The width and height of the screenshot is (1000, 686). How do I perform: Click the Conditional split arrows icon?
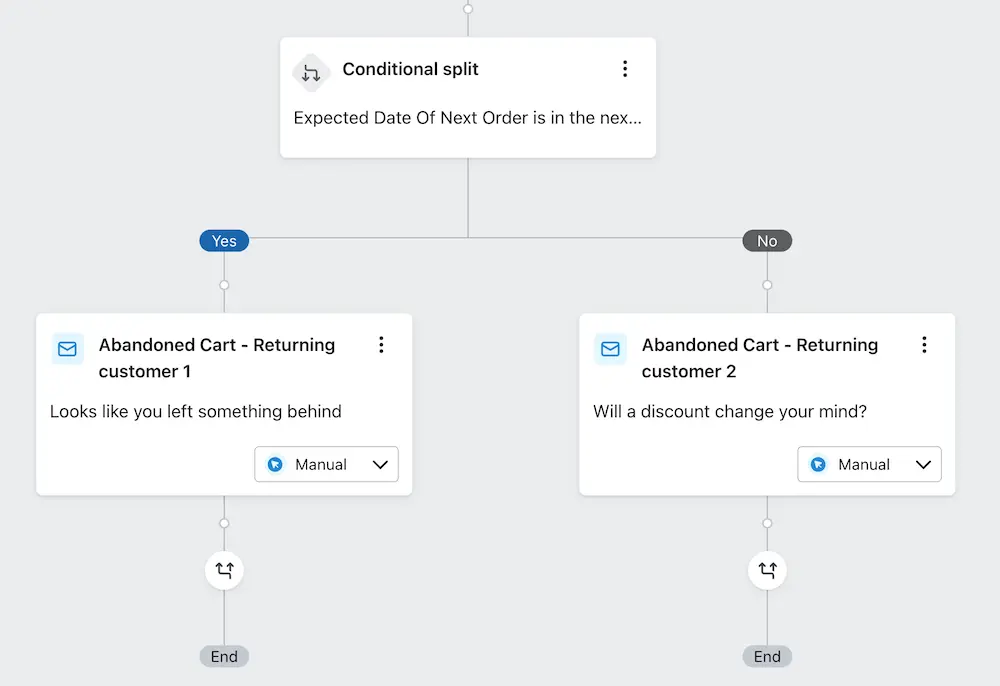pyautogui.click(x=310, y=73)
